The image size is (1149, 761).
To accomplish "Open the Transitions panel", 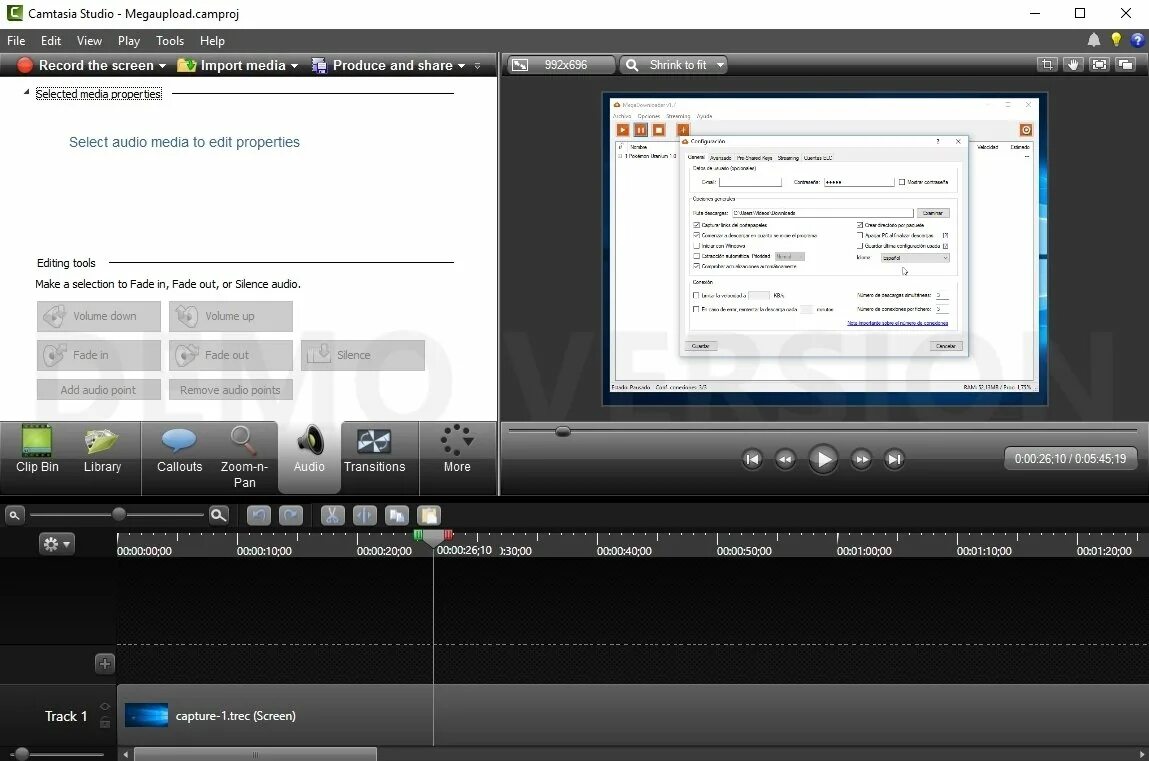I will coord(375,450).
